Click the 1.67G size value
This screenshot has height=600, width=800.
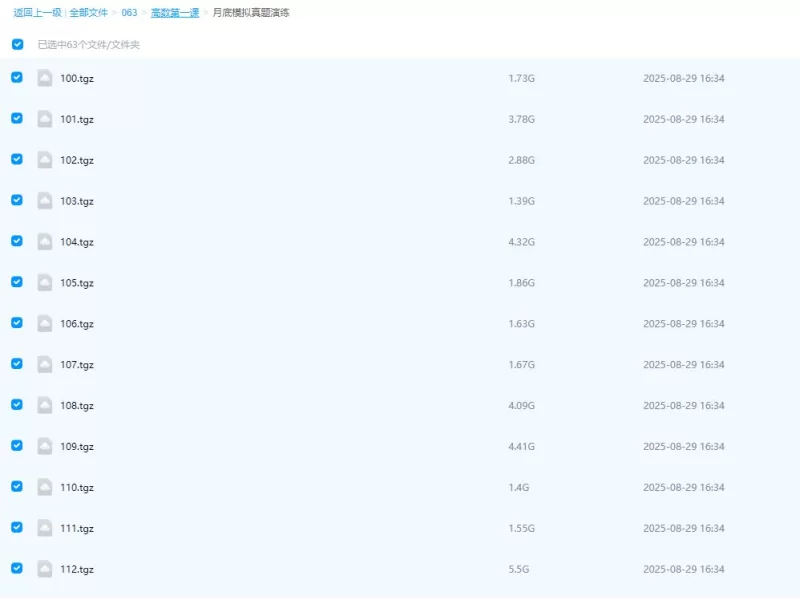click(x=521, y=364)
